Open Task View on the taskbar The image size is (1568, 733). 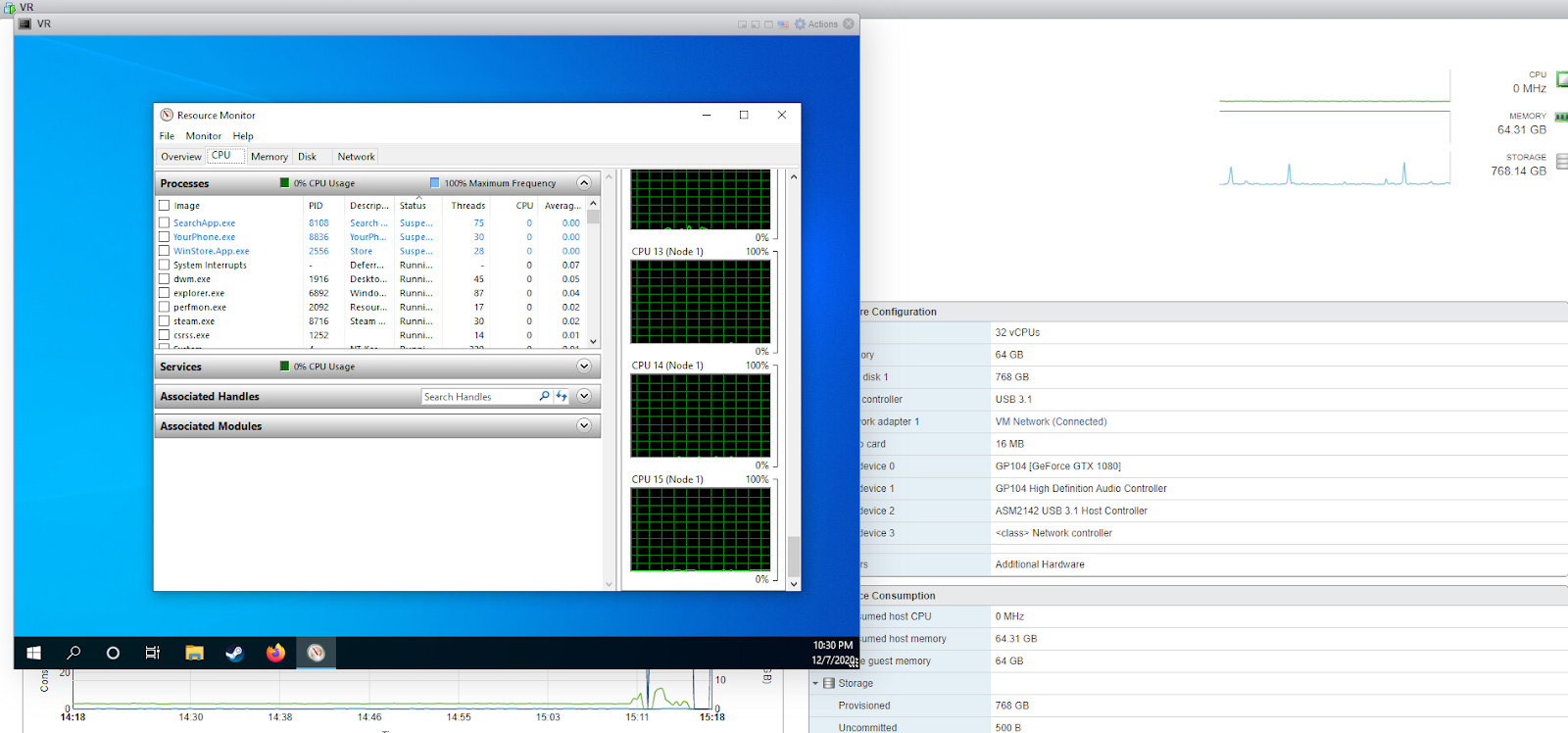pos(153,653)
